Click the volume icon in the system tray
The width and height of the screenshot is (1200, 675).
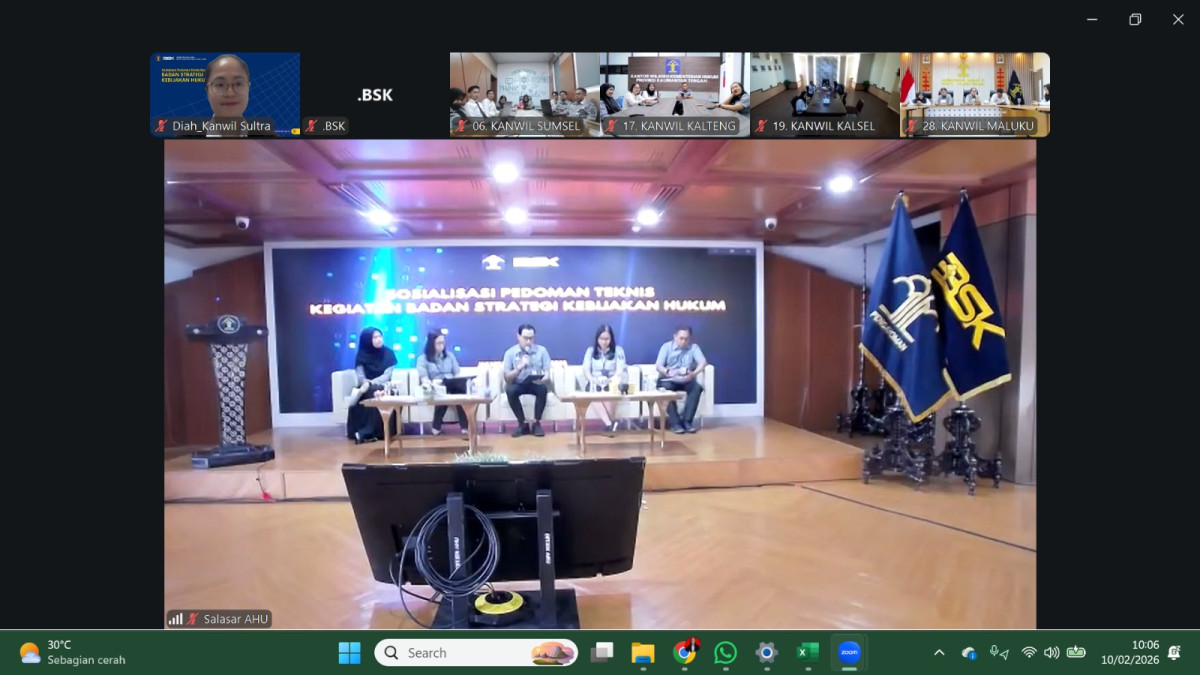coord(1051,653)
